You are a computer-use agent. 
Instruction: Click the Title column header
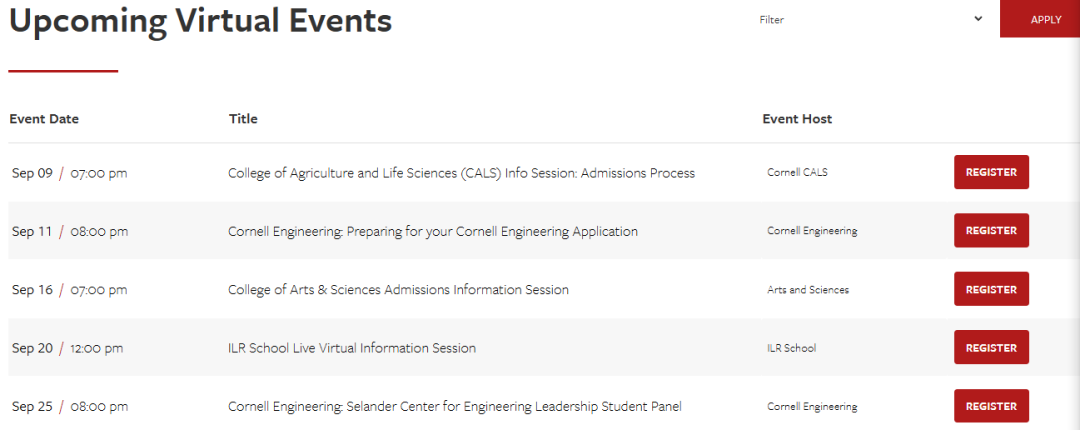(x=243, y=119)
